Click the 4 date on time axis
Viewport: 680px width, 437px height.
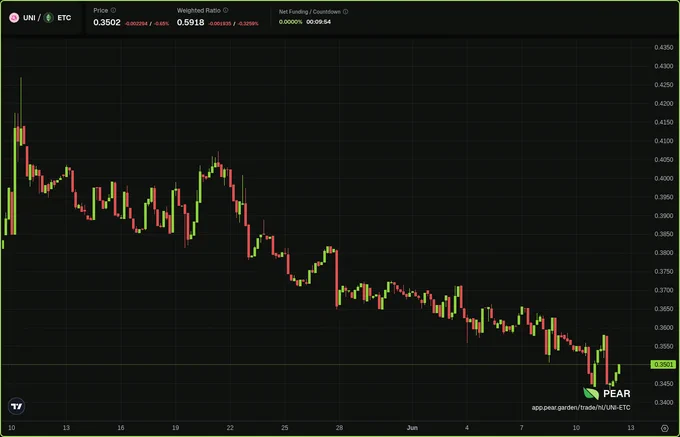pos(467,428)
